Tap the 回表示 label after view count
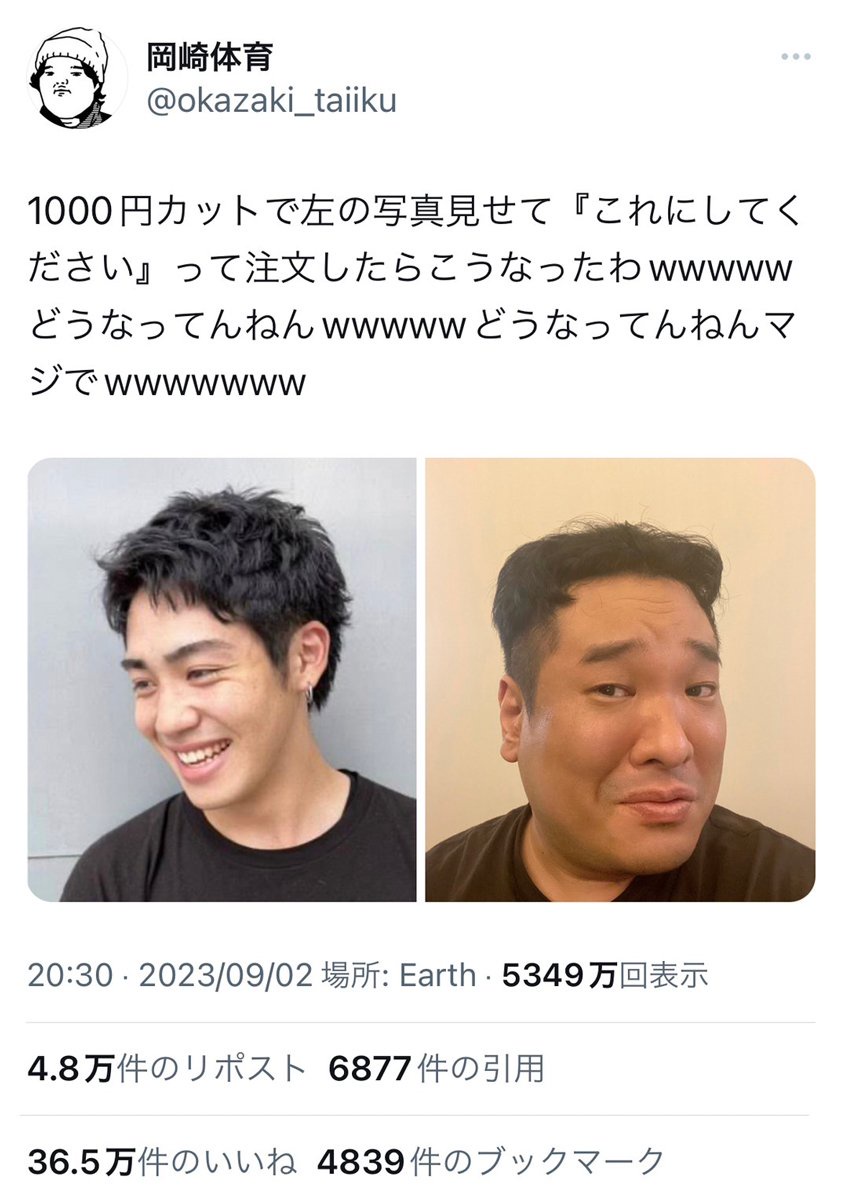Screen dimensions: 841x1200 click(664, 976)
